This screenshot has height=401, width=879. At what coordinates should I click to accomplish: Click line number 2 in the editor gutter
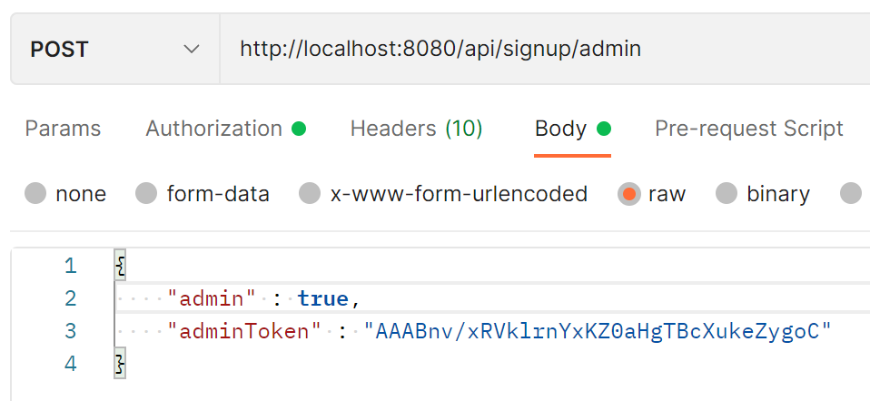click(70, 298)
